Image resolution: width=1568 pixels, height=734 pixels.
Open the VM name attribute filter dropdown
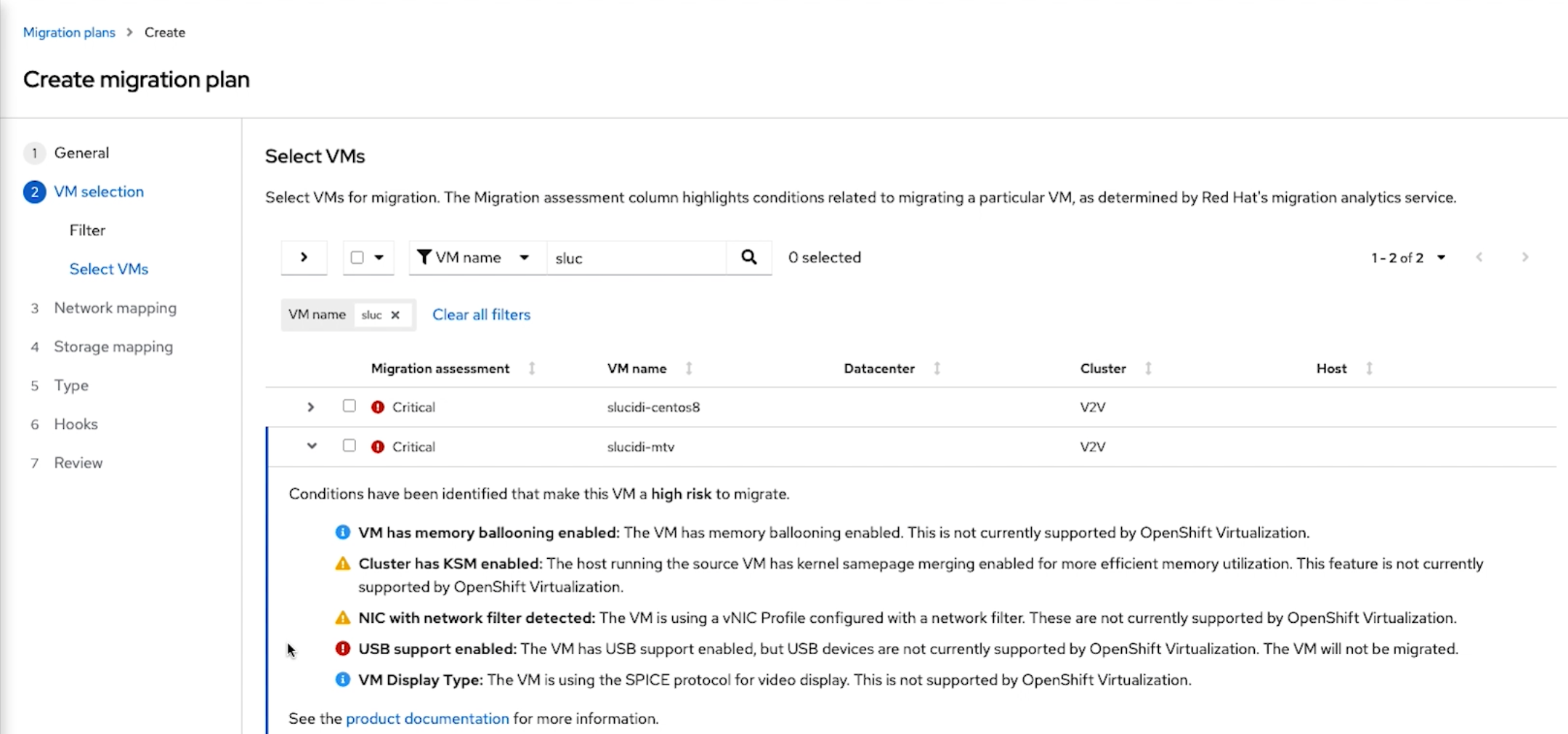pos(525,257)
